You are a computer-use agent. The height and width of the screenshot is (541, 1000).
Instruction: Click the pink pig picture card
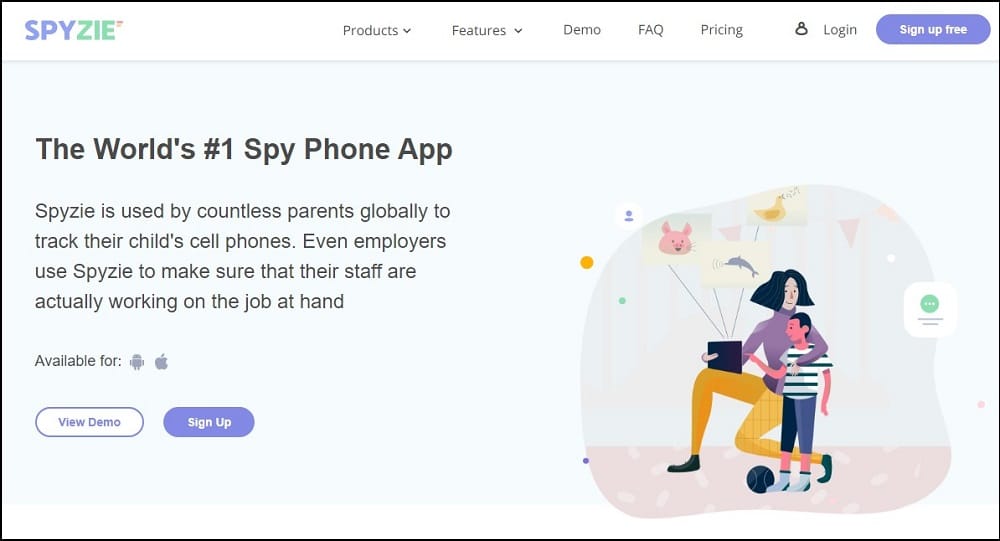coord(676,239)
